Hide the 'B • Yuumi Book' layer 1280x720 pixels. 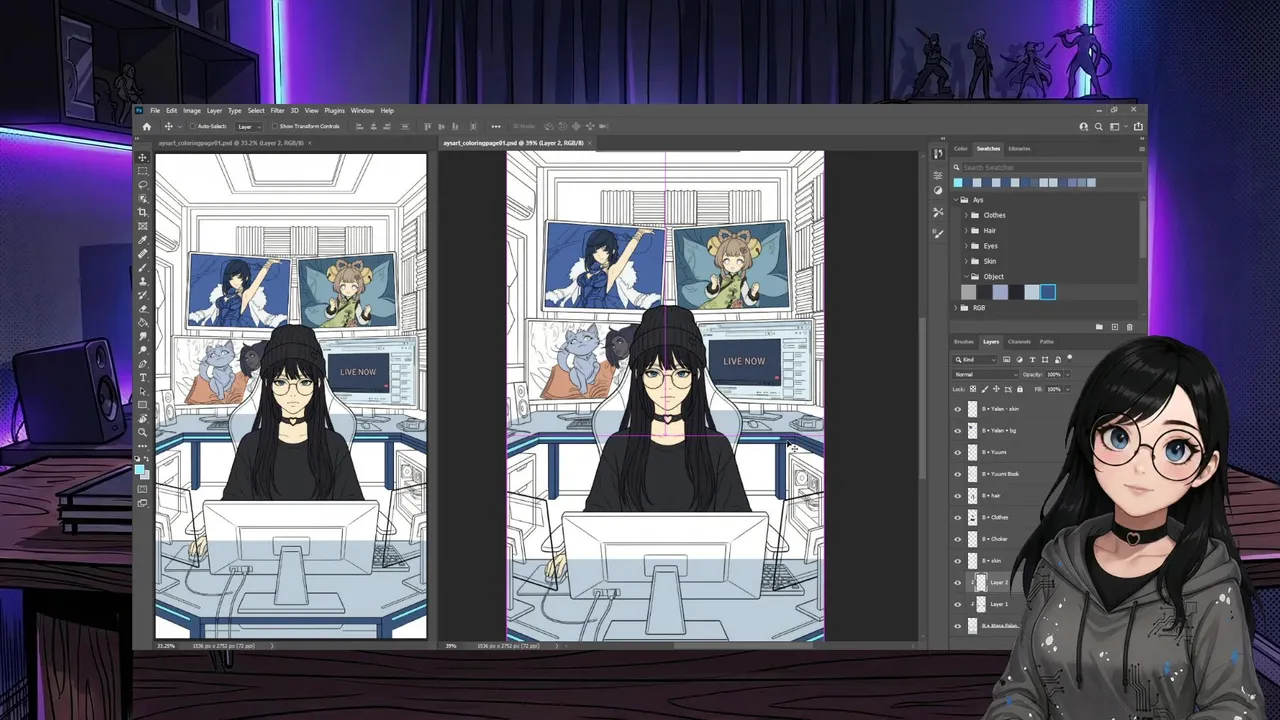(957, 474)
